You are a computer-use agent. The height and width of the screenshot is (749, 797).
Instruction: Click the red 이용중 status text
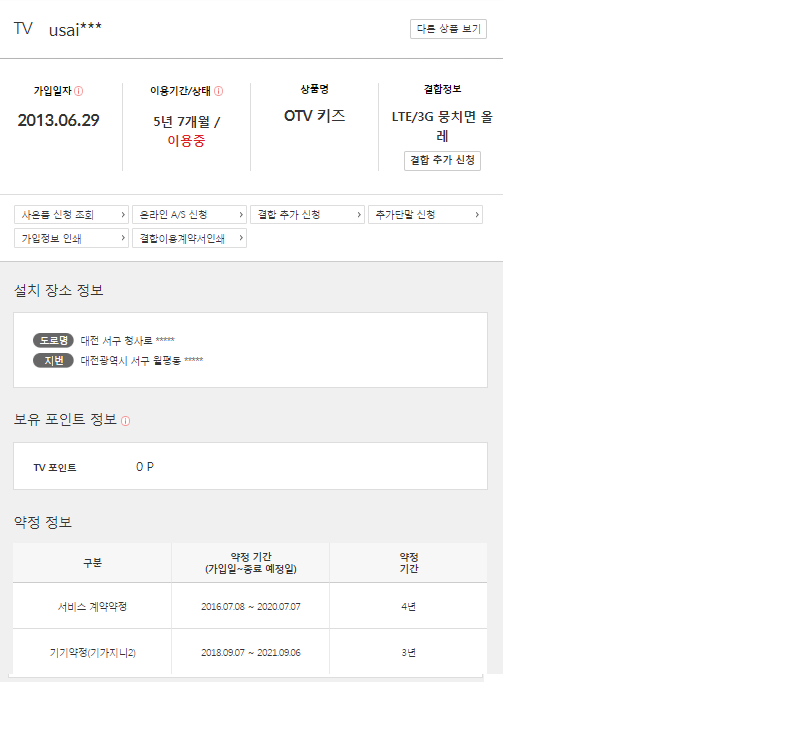186,141
